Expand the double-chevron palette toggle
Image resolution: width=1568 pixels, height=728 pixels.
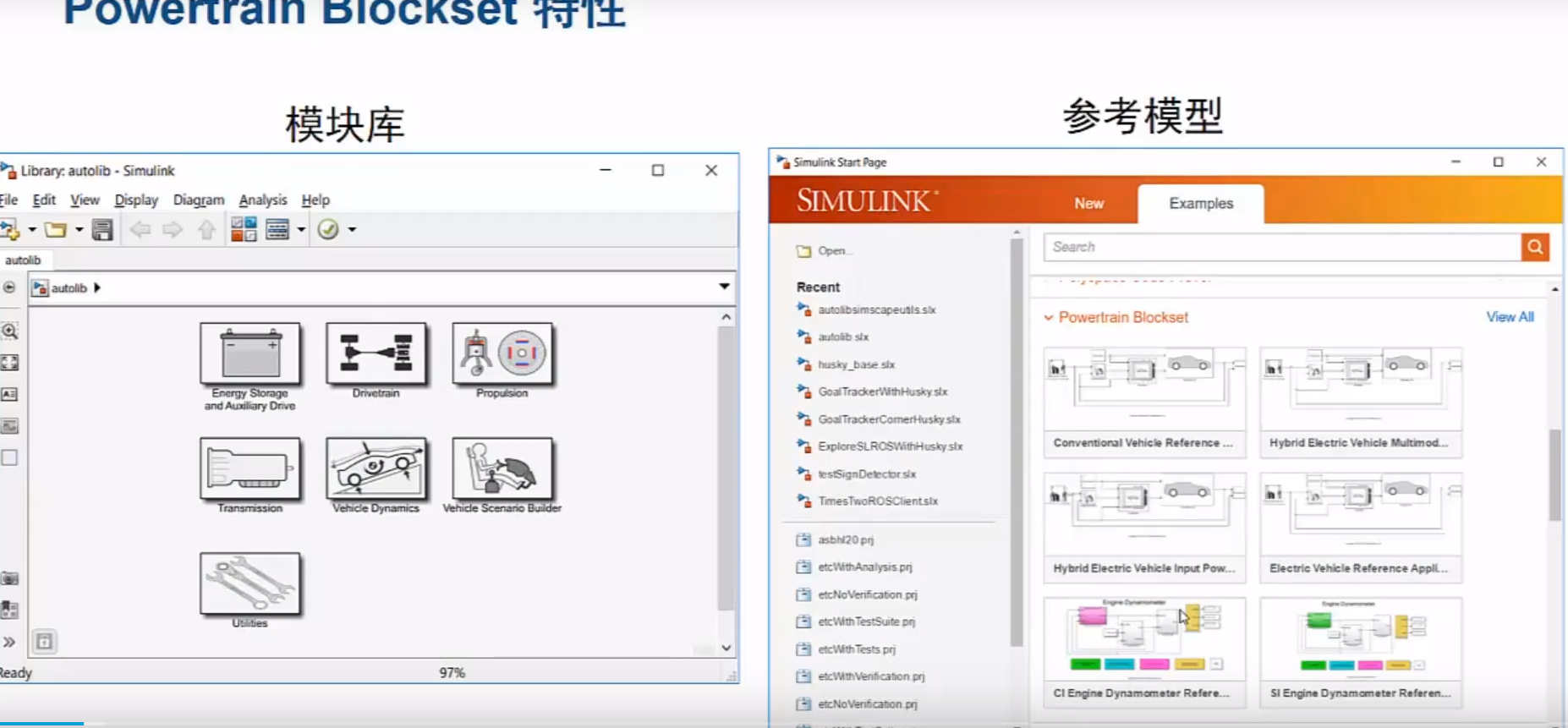point(9,642)
